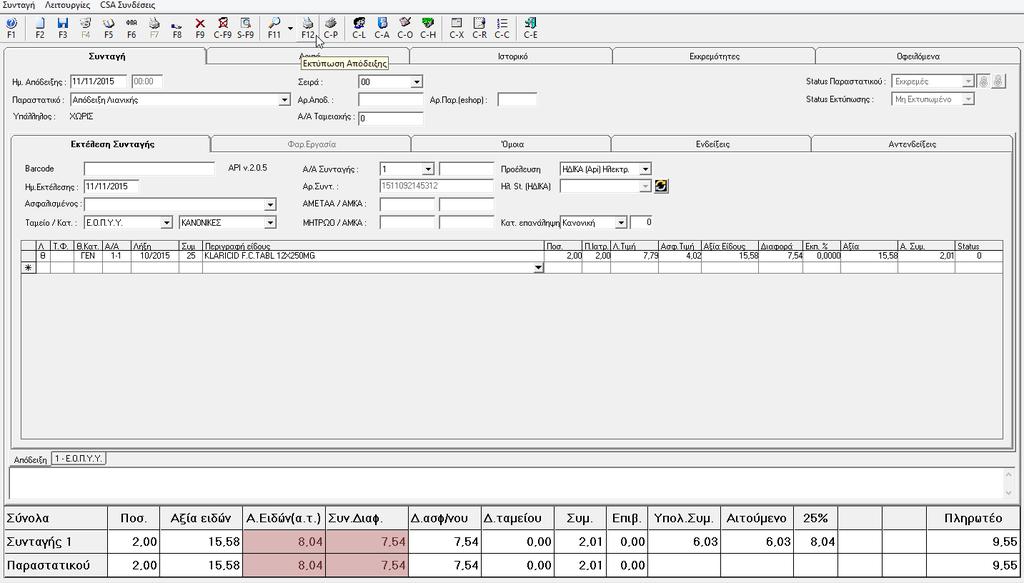The height and width of the screenshot is (583, 1024).
Task: Open the Συνταγή menu
Action: (x=18, y=5)
